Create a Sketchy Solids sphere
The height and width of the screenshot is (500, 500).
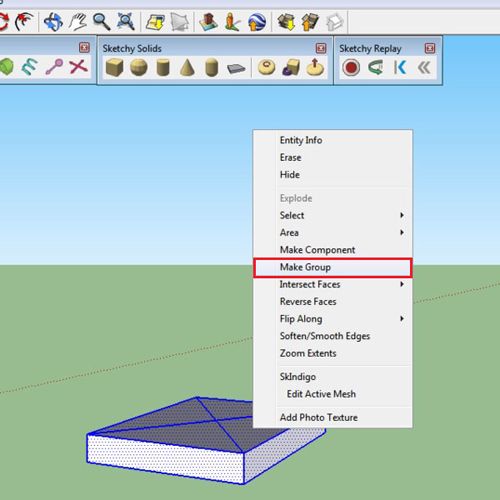click(139, 67)
